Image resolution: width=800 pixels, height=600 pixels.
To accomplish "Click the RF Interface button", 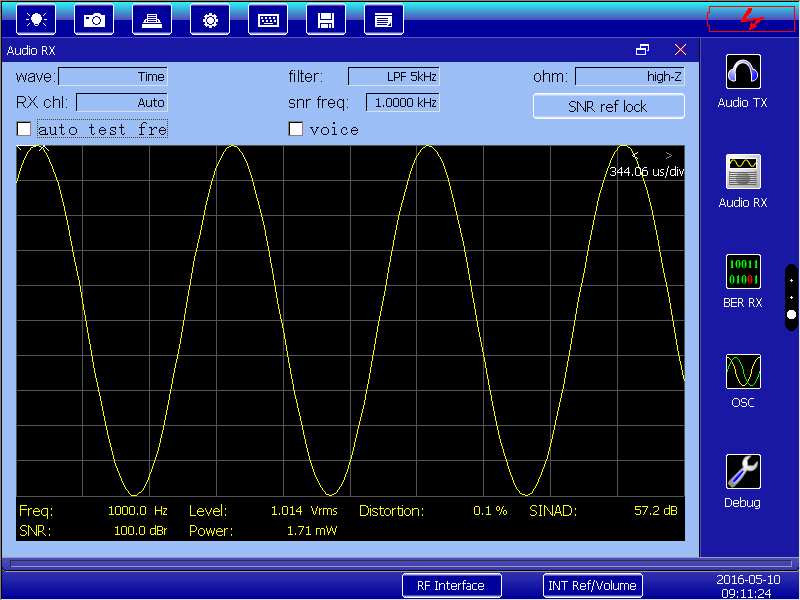I will coord(452,585).
